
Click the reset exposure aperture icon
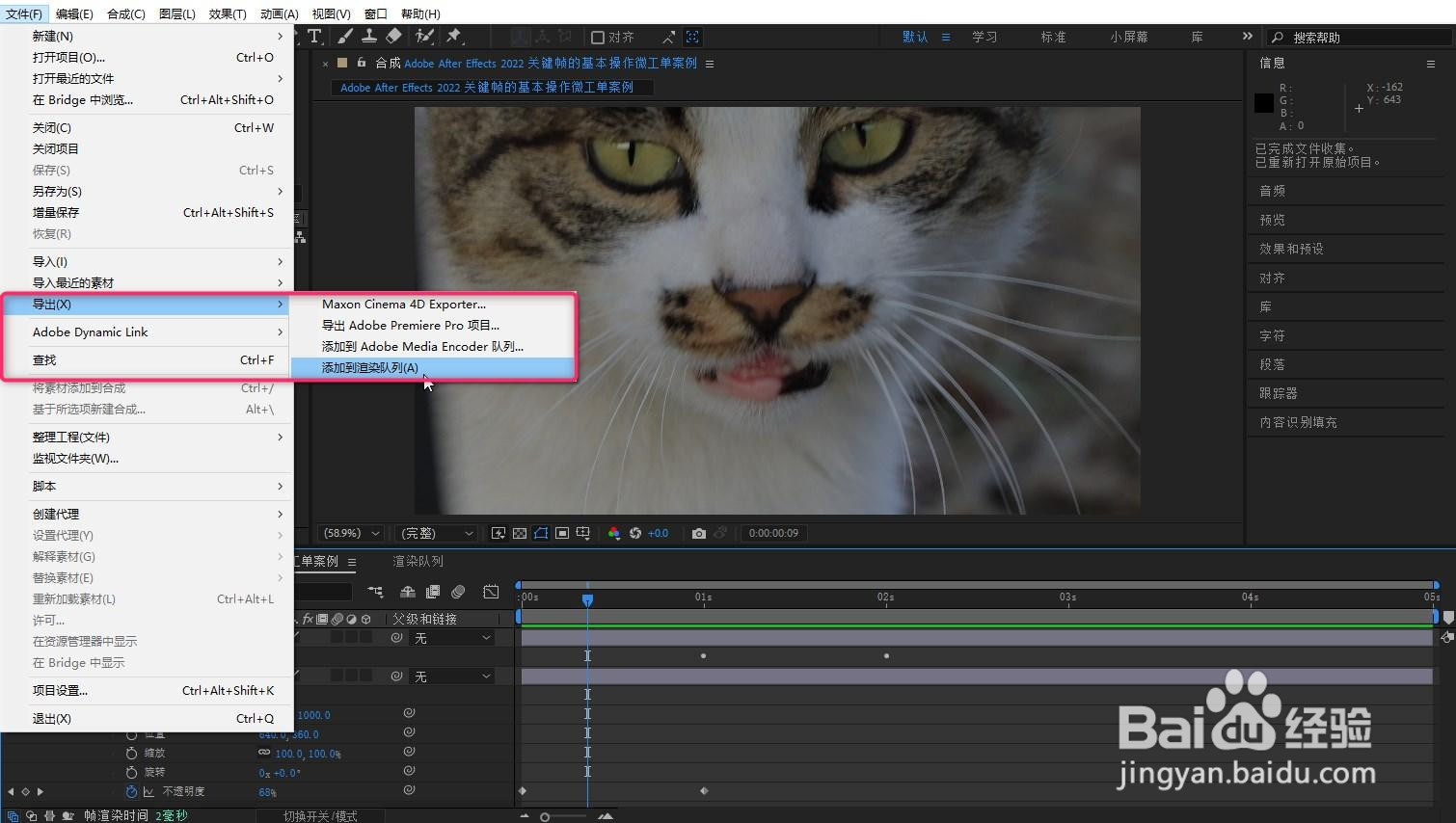pos(635,533)
